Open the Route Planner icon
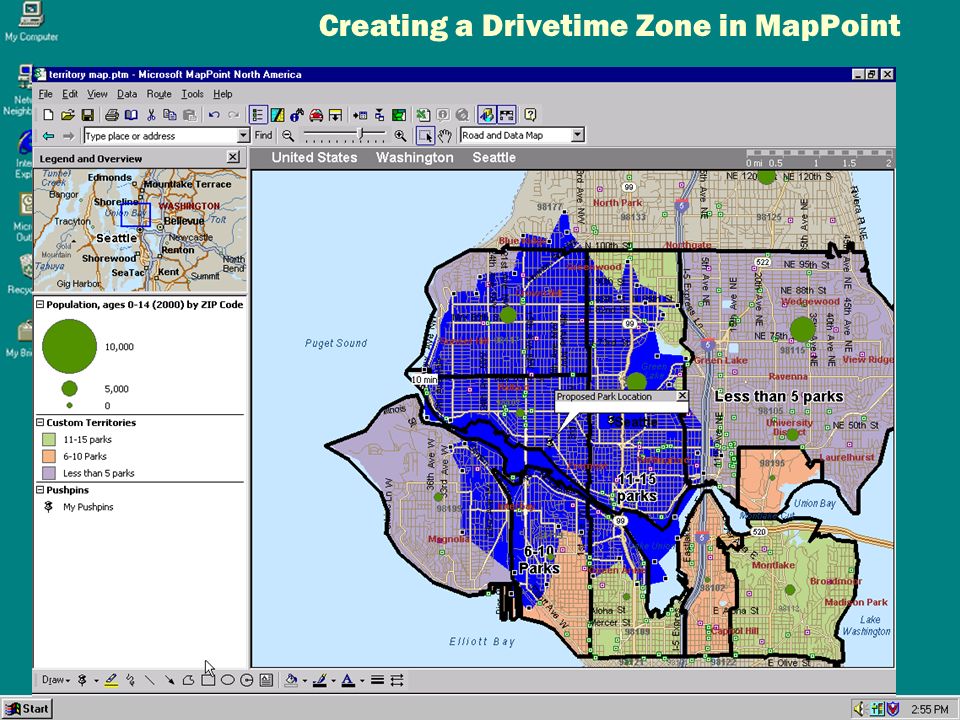Viewport: 960px width, 720px height. click(277, 115)
